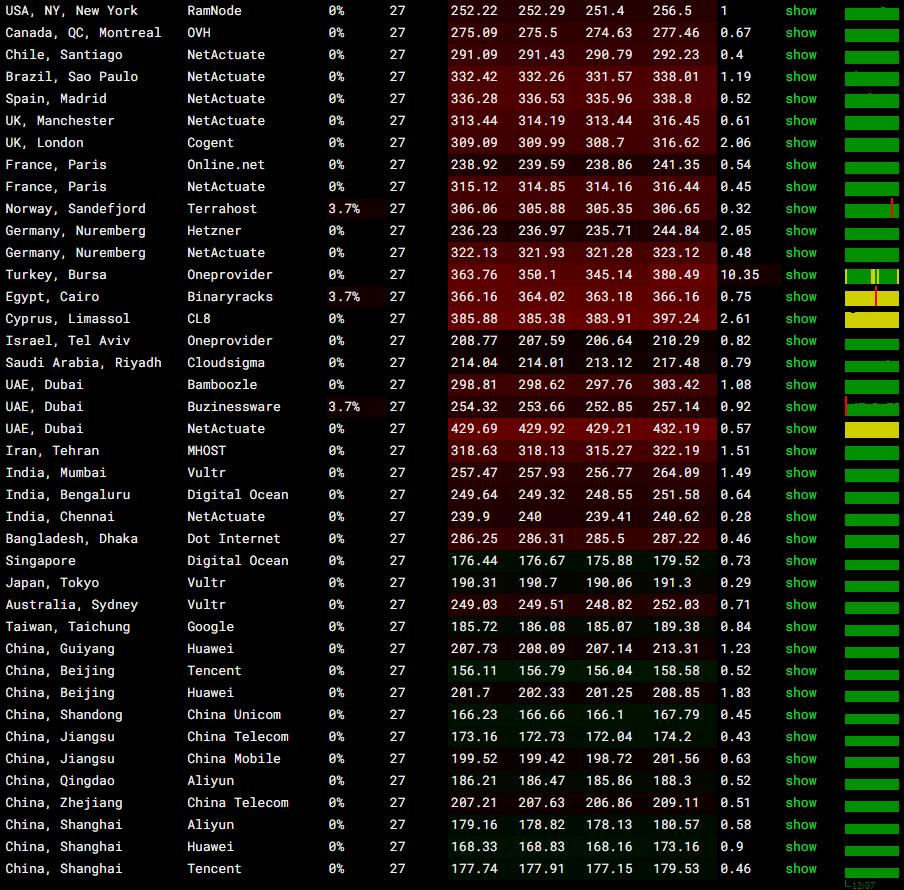The width and height of the screenshot is (904, 890).
Task: Select the provider text "Cogent"
Action: click(x=210, y=142)
